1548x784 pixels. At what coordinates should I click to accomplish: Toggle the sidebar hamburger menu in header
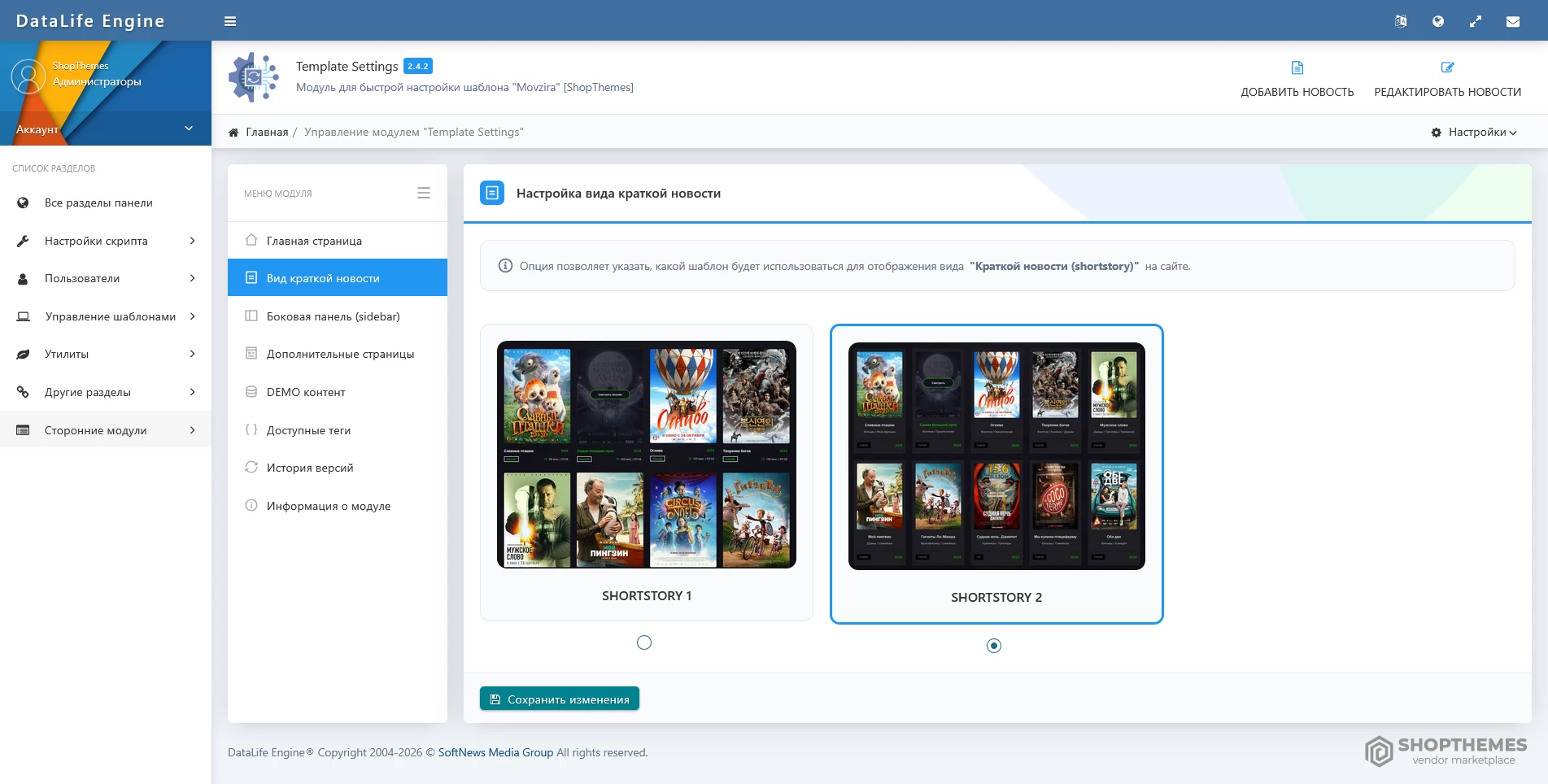(230, 21)
